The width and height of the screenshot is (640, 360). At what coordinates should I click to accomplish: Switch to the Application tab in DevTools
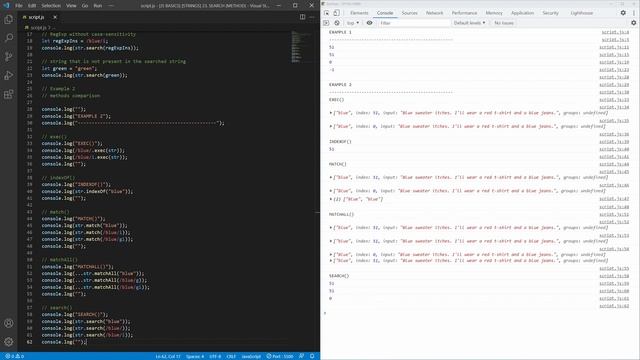tap(522, 13)
